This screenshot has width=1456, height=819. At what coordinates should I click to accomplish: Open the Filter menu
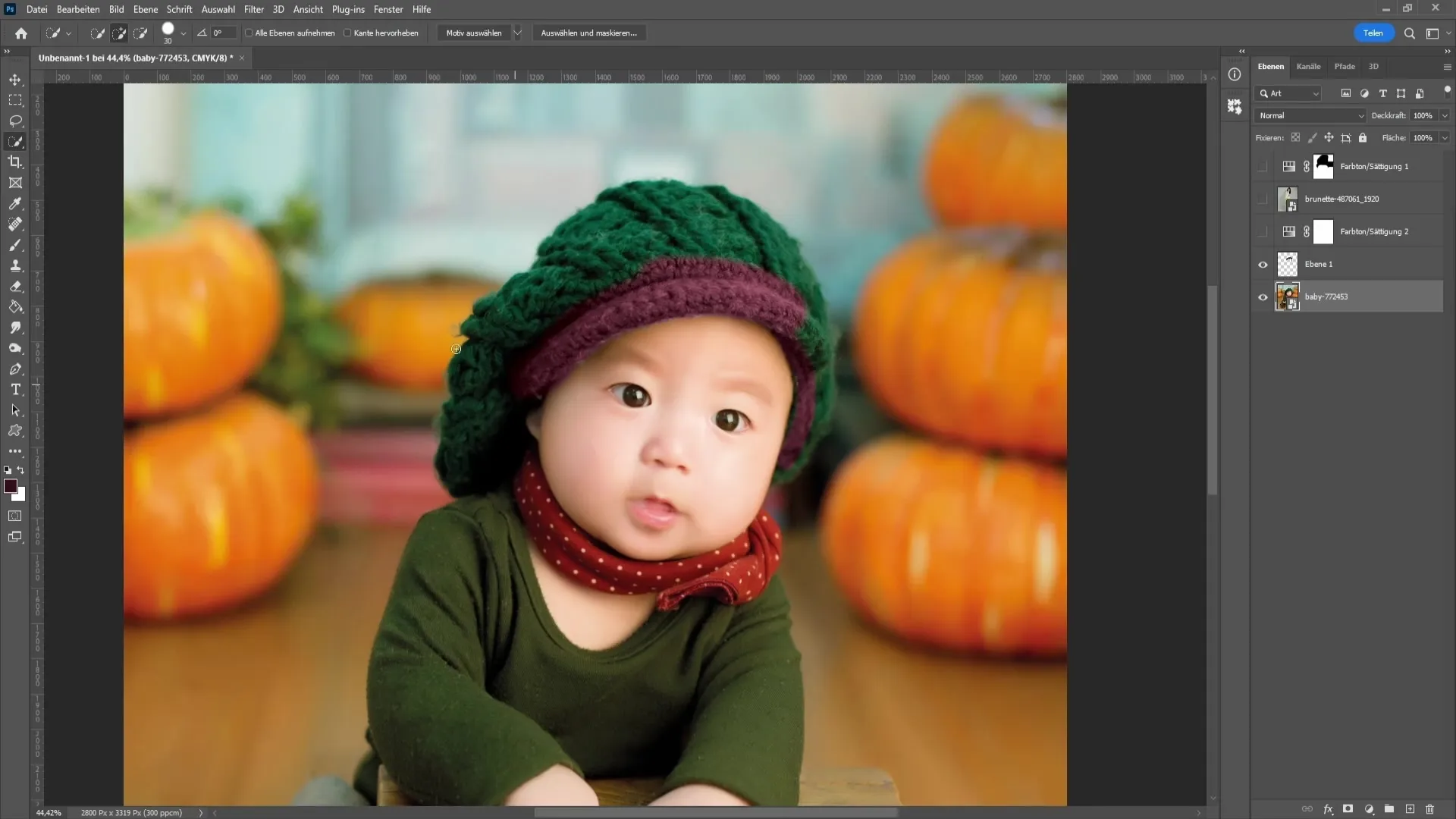(x=253, y=9)
